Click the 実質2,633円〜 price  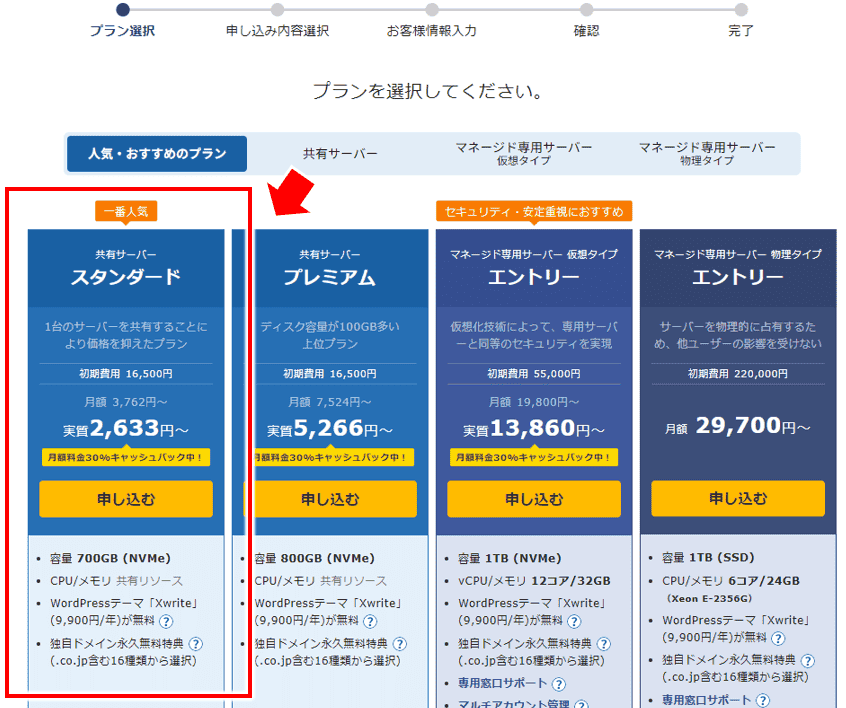[x=126, y=428]
